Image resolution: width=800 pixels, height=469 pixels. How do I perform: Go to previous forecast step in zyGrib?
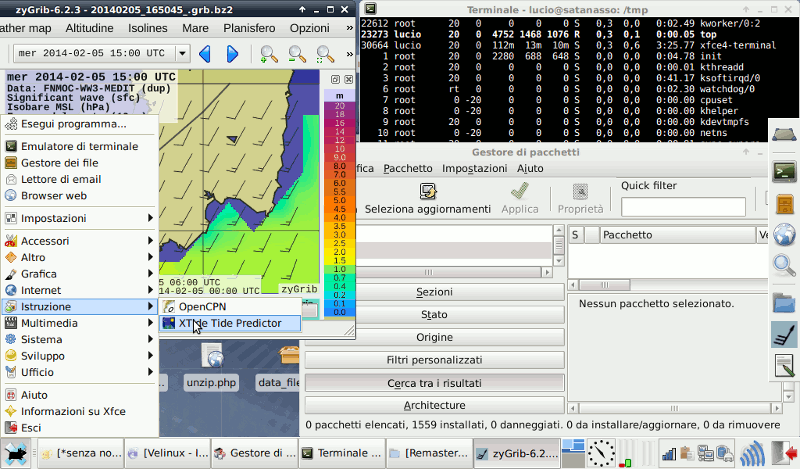pos(205,54)
